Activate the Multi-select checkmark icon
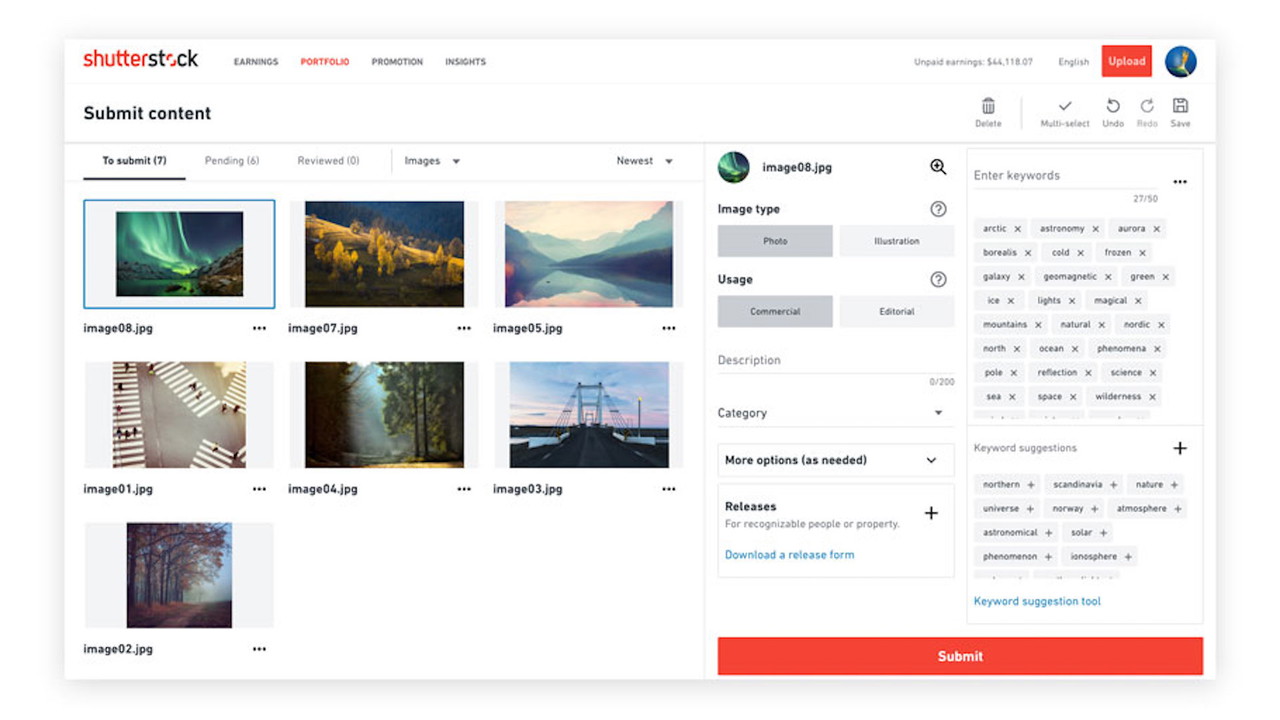 click(1064, 107)
